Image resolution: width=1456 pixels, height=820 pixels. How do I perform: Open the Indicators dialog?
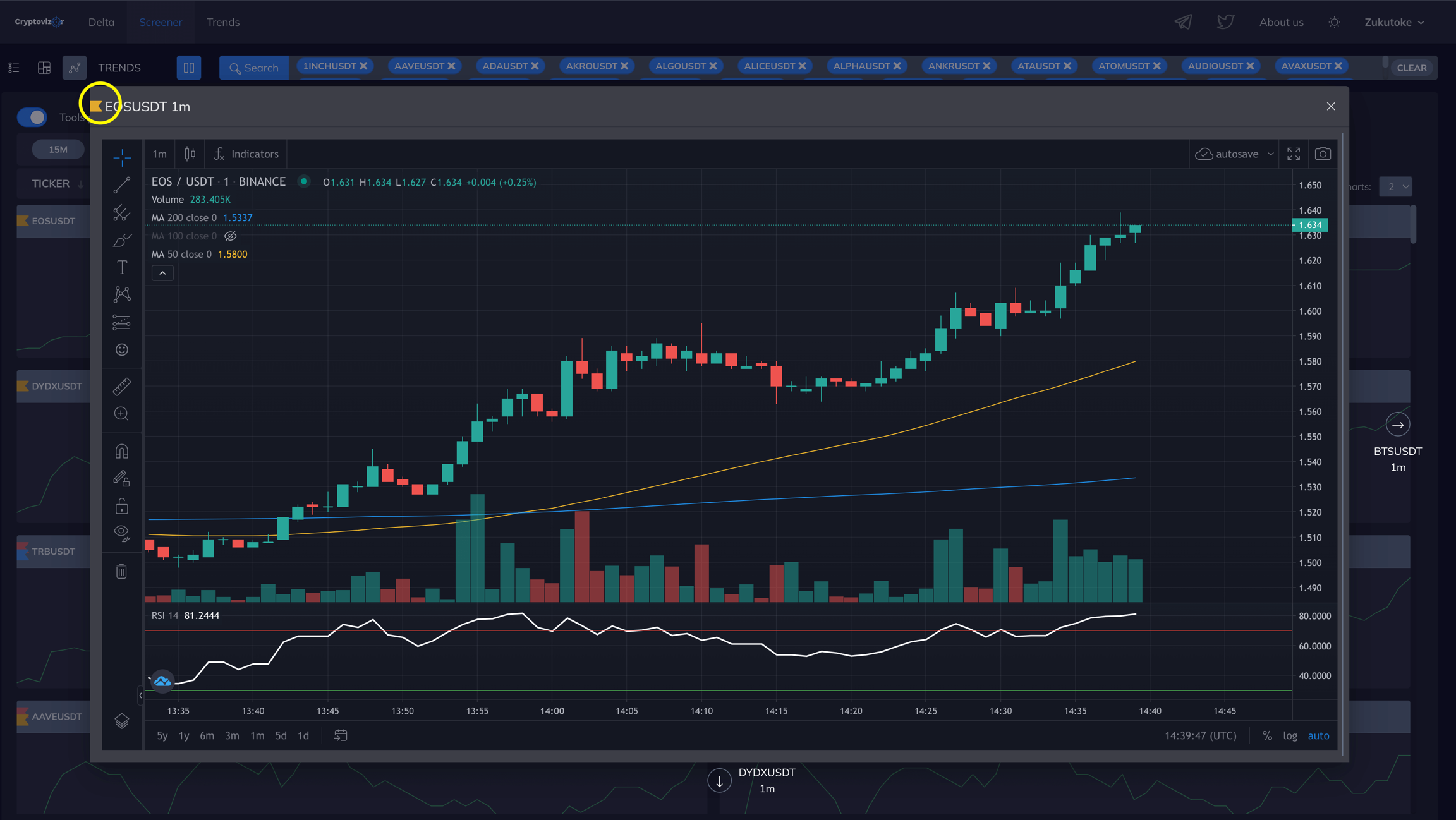pos(246,154)
